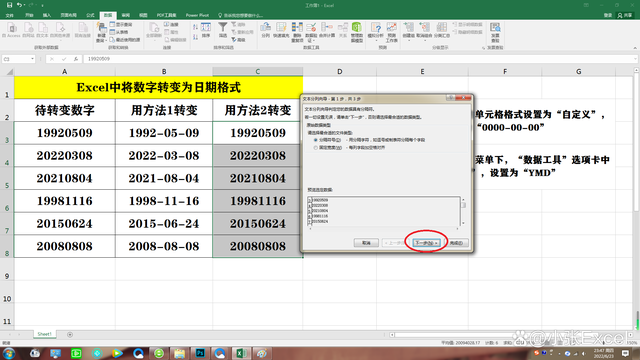Click the formula bar showing 19920509
640x360 pixels.
click(x=359, y=59)
